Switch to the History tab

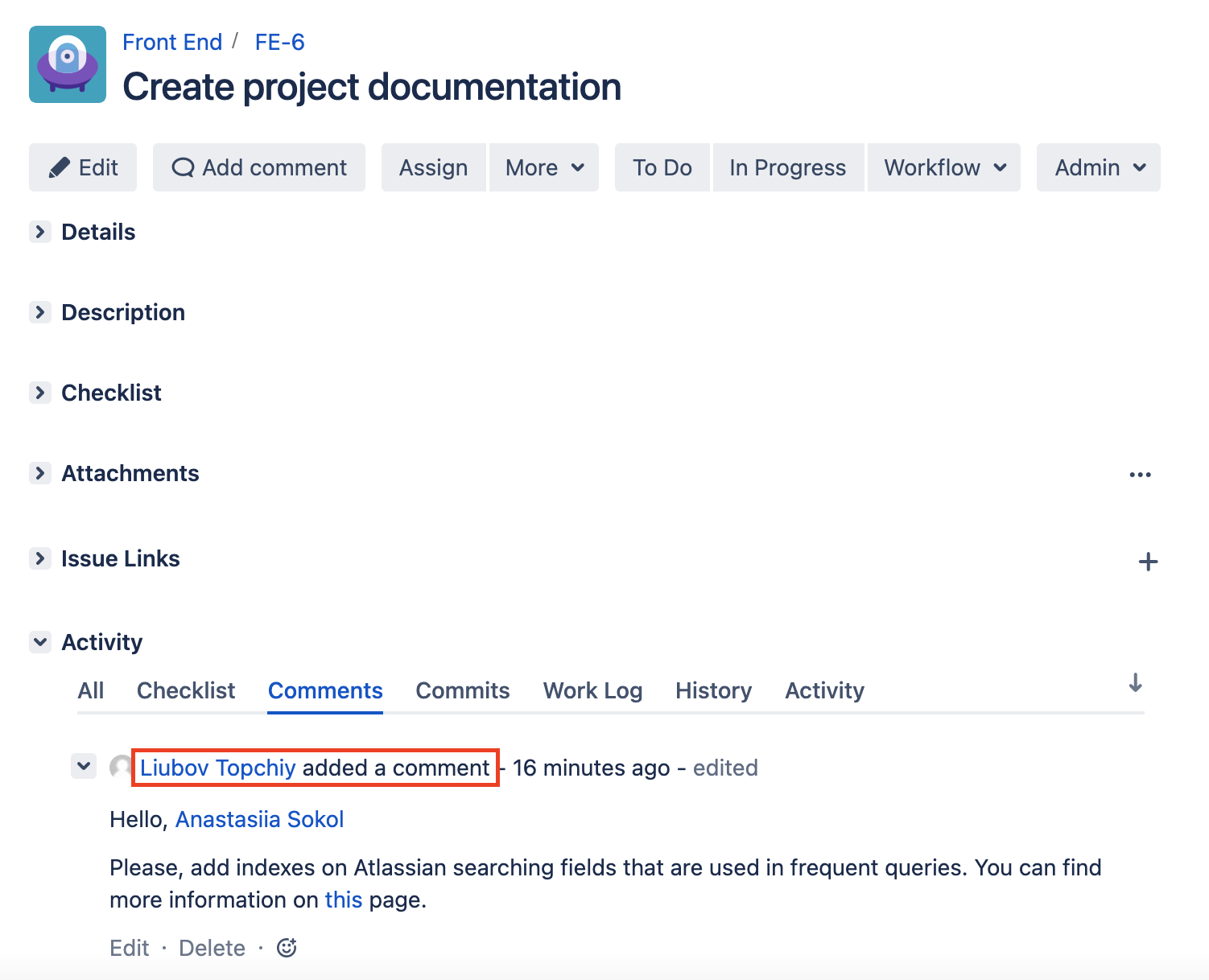[713, 690]
